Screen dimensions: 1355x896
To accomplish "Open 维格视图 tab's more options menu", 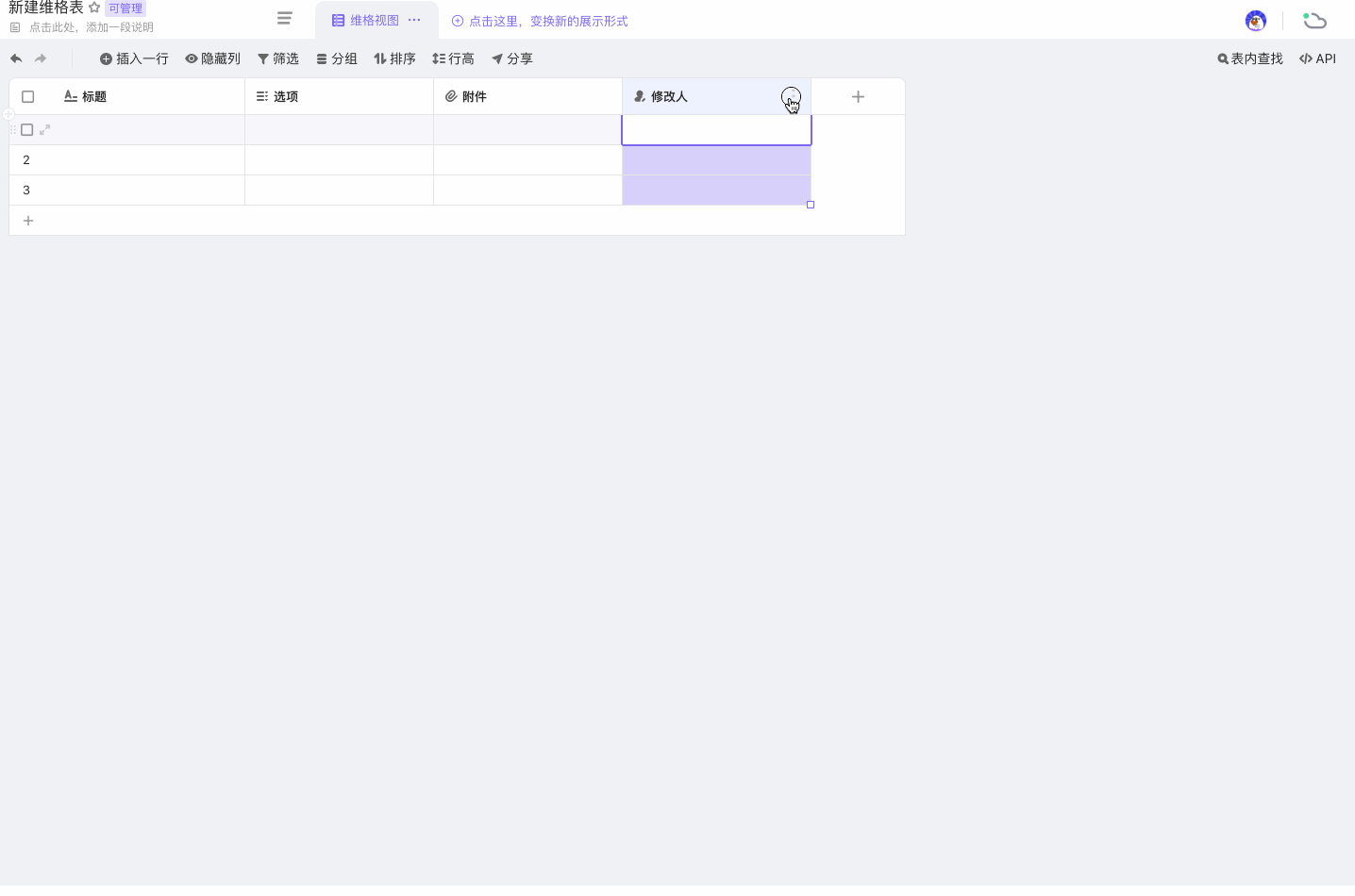I will click(x=414, y=20).
